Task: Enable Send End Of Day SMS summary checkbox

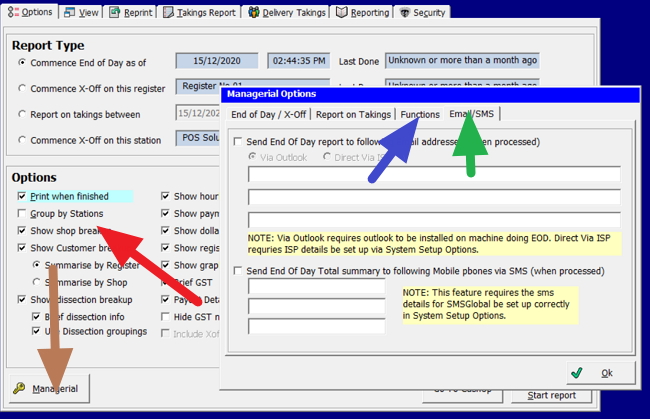Action: pyautogui.click(x=238, y=271)
